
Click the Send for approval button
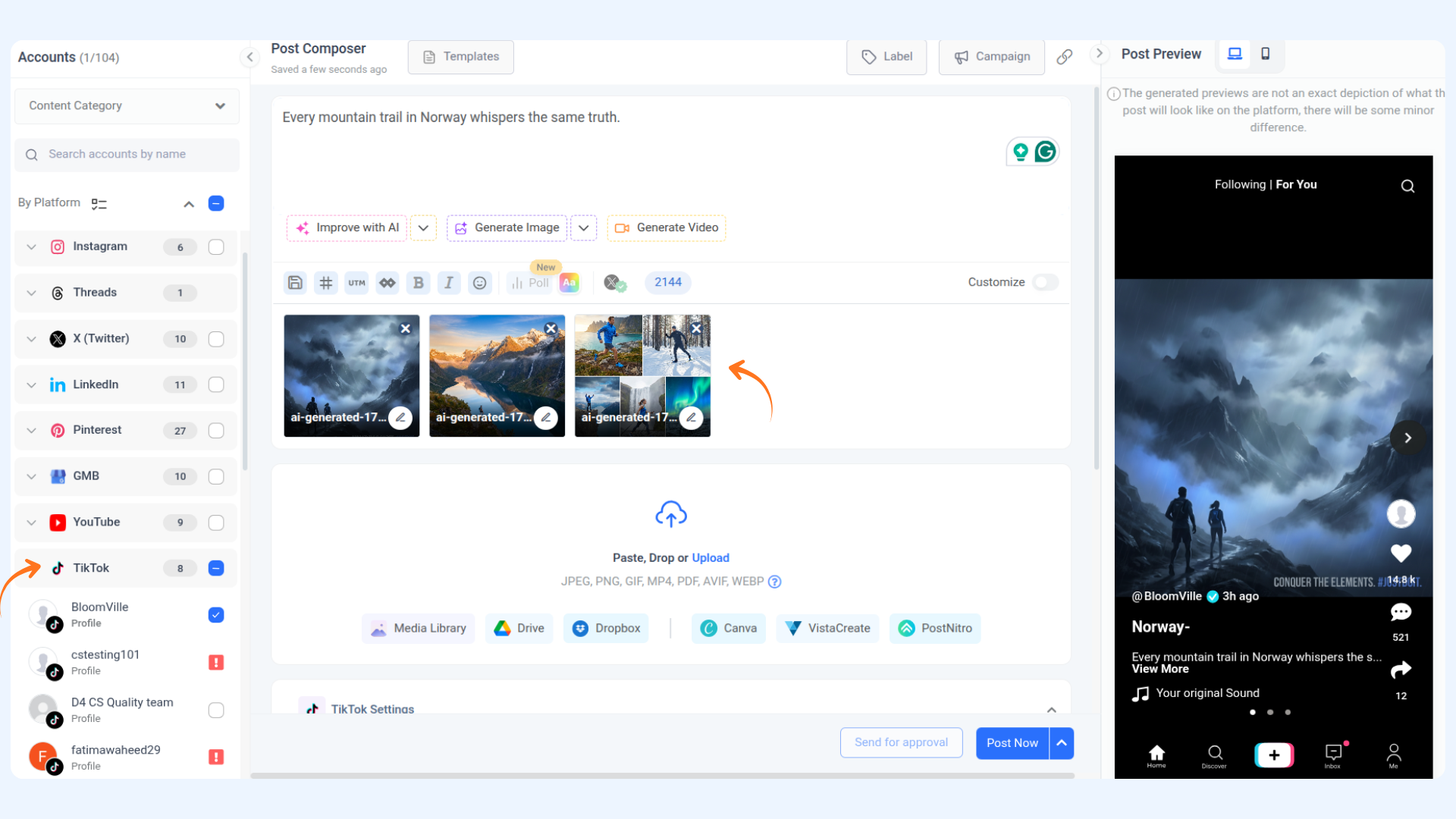[x=901, y=743]
